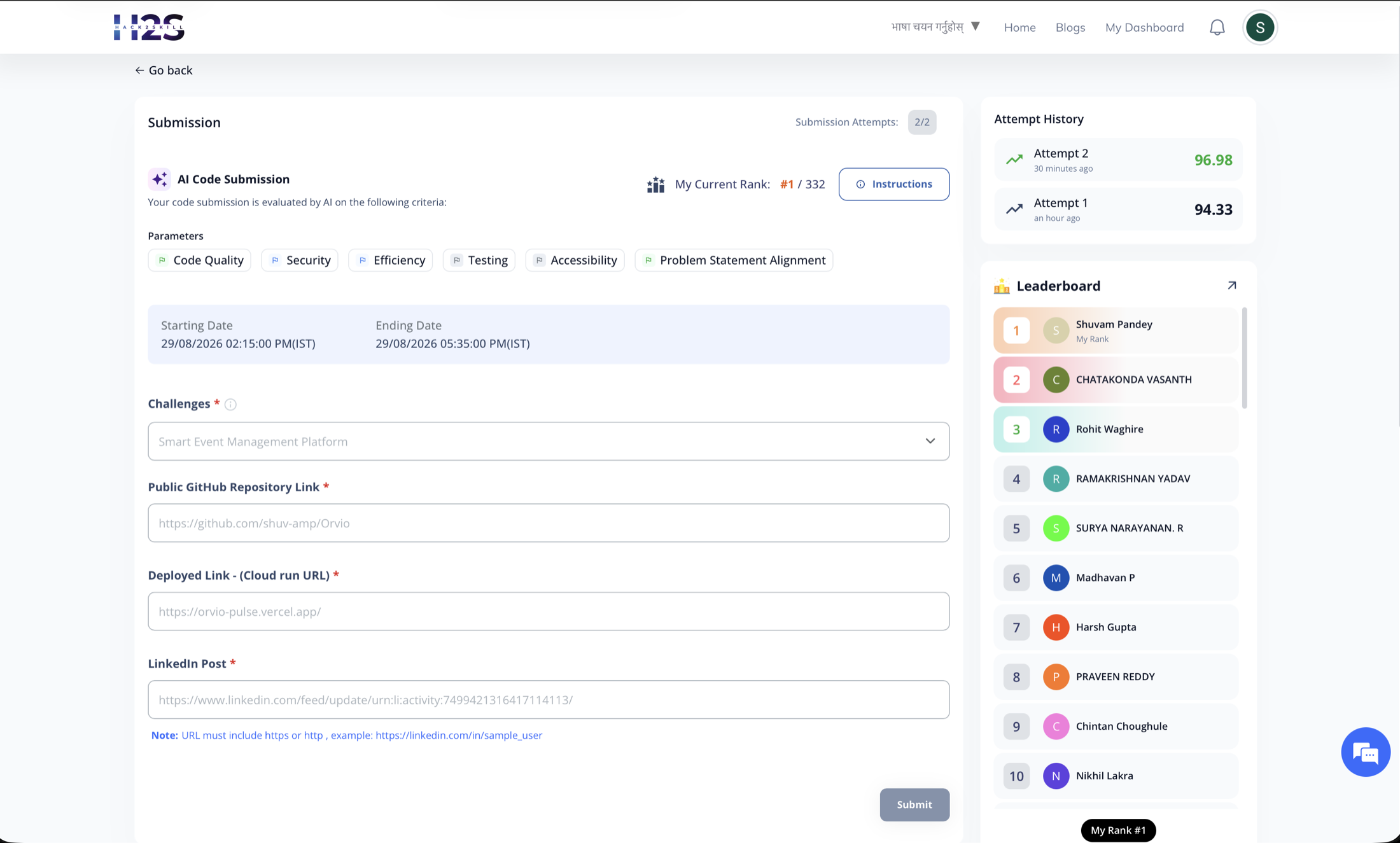This screenshot has height=843, width=1400.
Task: Select the Accessibility parameter chip
Action: click(575, 260)
